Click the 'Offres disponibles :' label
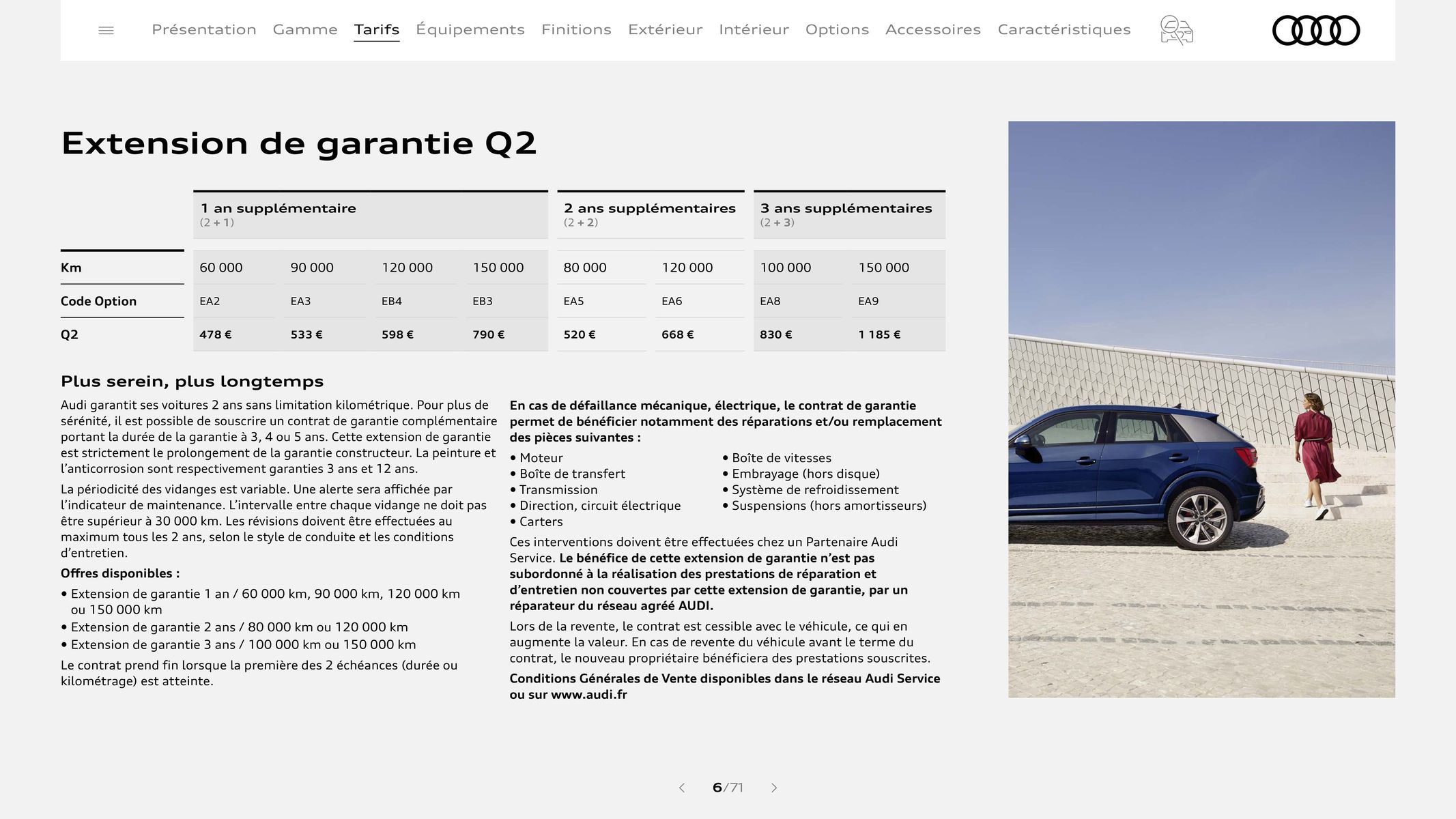The width and height of the screenshot is (1456, 819). tap(120, 573)
